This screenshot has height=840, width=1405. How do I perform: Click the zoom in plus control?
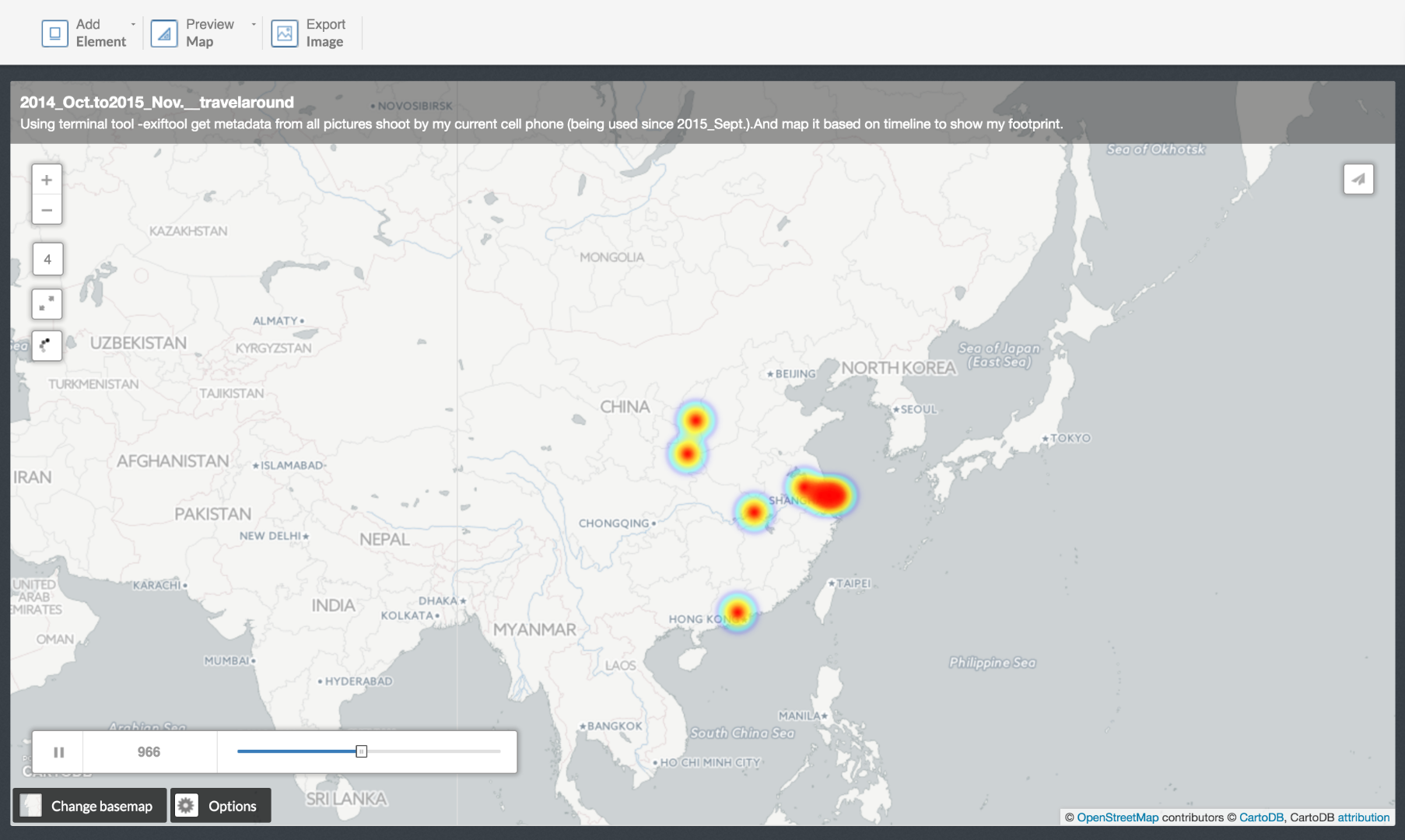point(47,179)
